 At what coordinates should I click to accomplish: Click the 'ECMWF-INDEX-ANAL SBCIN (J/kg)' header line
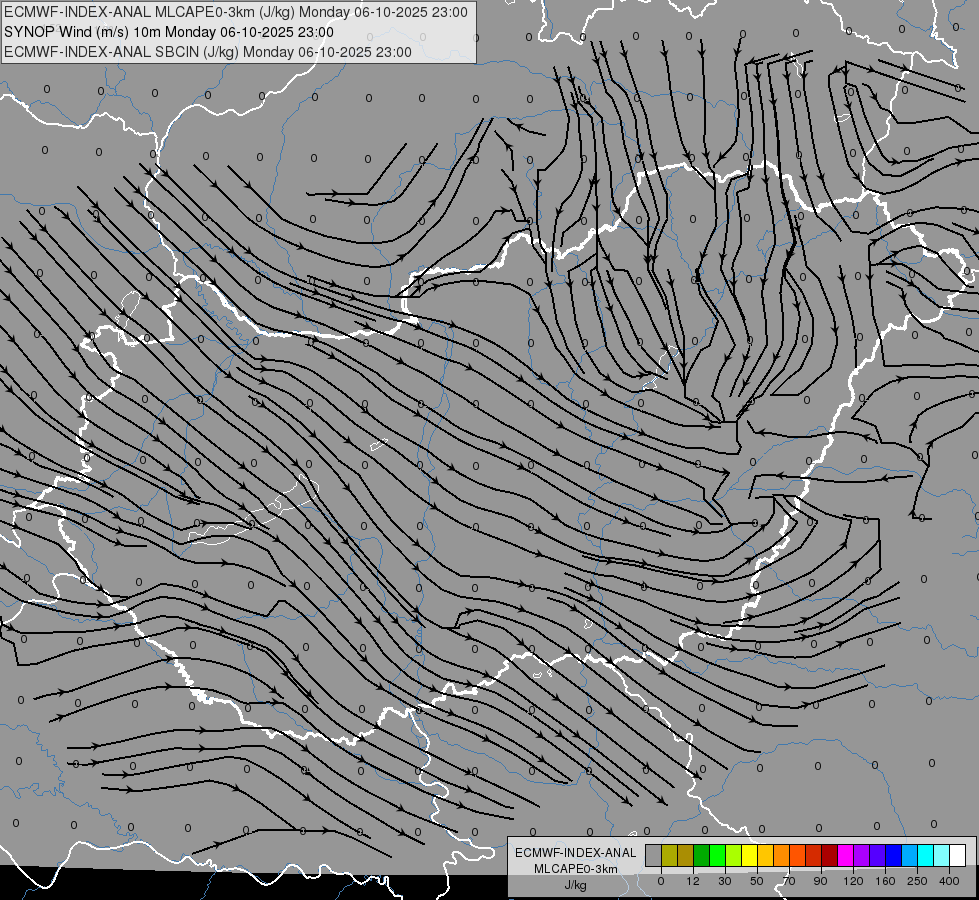[x=208, y=52]
